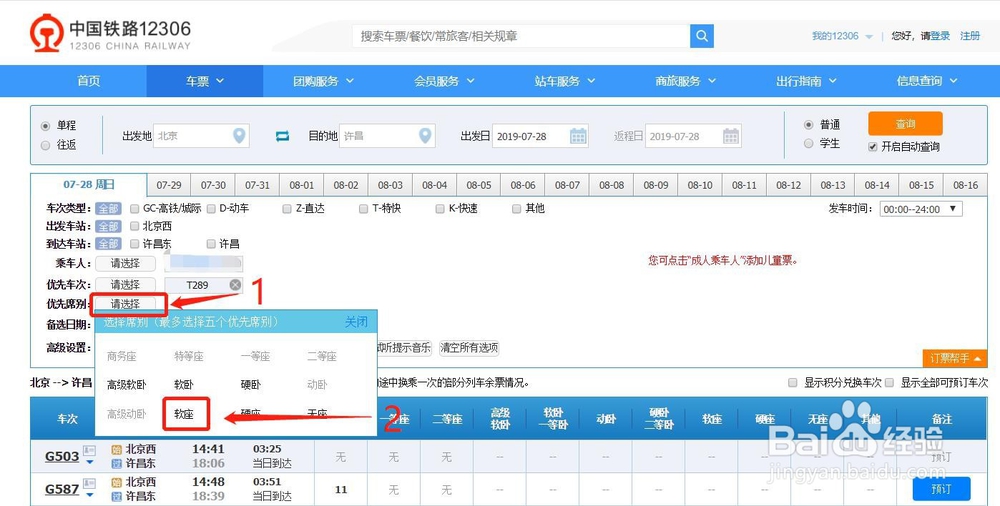This screenshot has height=506, width=1000.
Task: Go to 首页 home page
Action: click(89, 81)
